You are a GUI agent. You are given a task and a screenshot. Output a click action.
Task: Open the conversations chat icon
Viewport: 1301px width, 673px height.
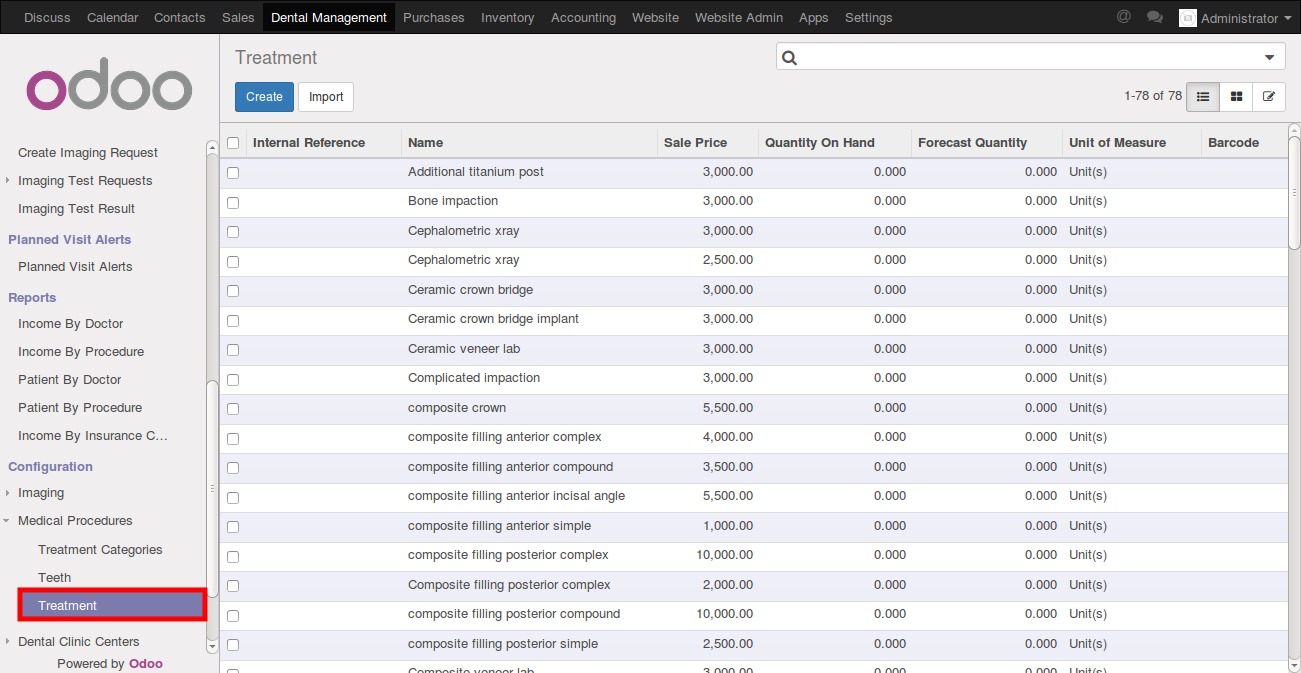tap(1155, 18)
